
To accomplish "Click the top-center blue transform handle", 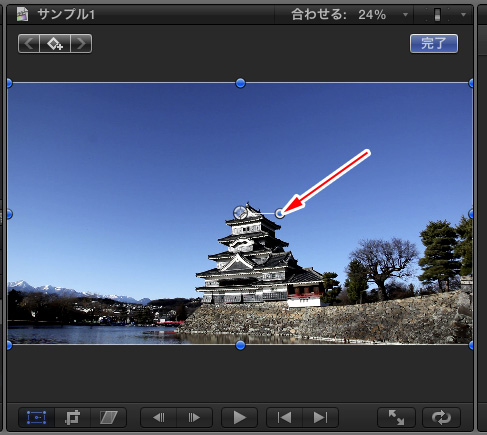I will (240, 83).
